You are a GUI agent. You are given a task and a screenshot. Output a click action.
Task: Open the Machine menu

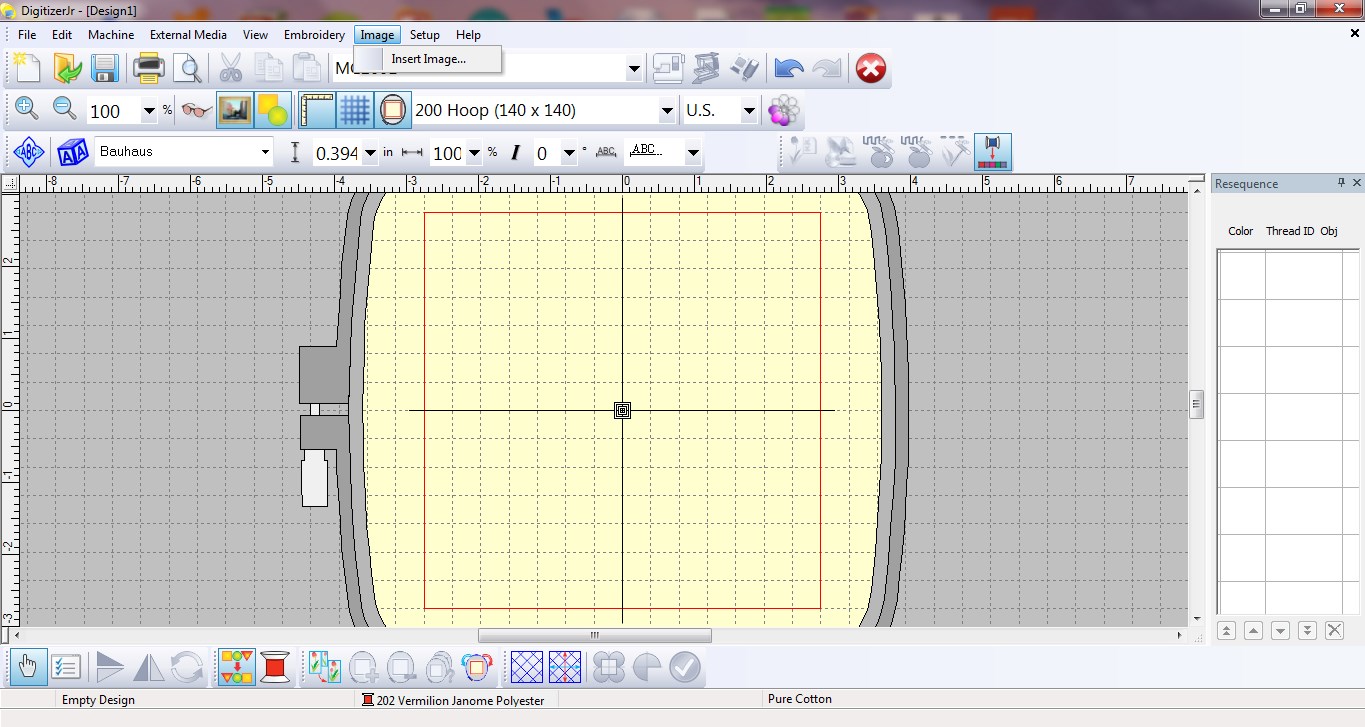(111, 34)
